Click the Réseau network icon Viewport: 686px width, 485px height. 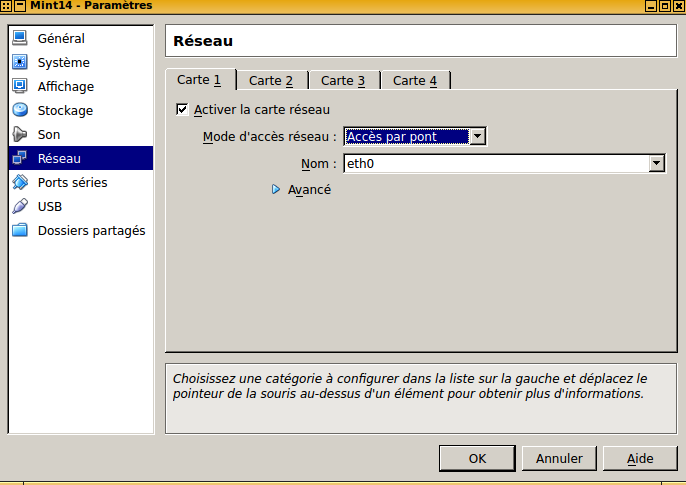[20, 158]
